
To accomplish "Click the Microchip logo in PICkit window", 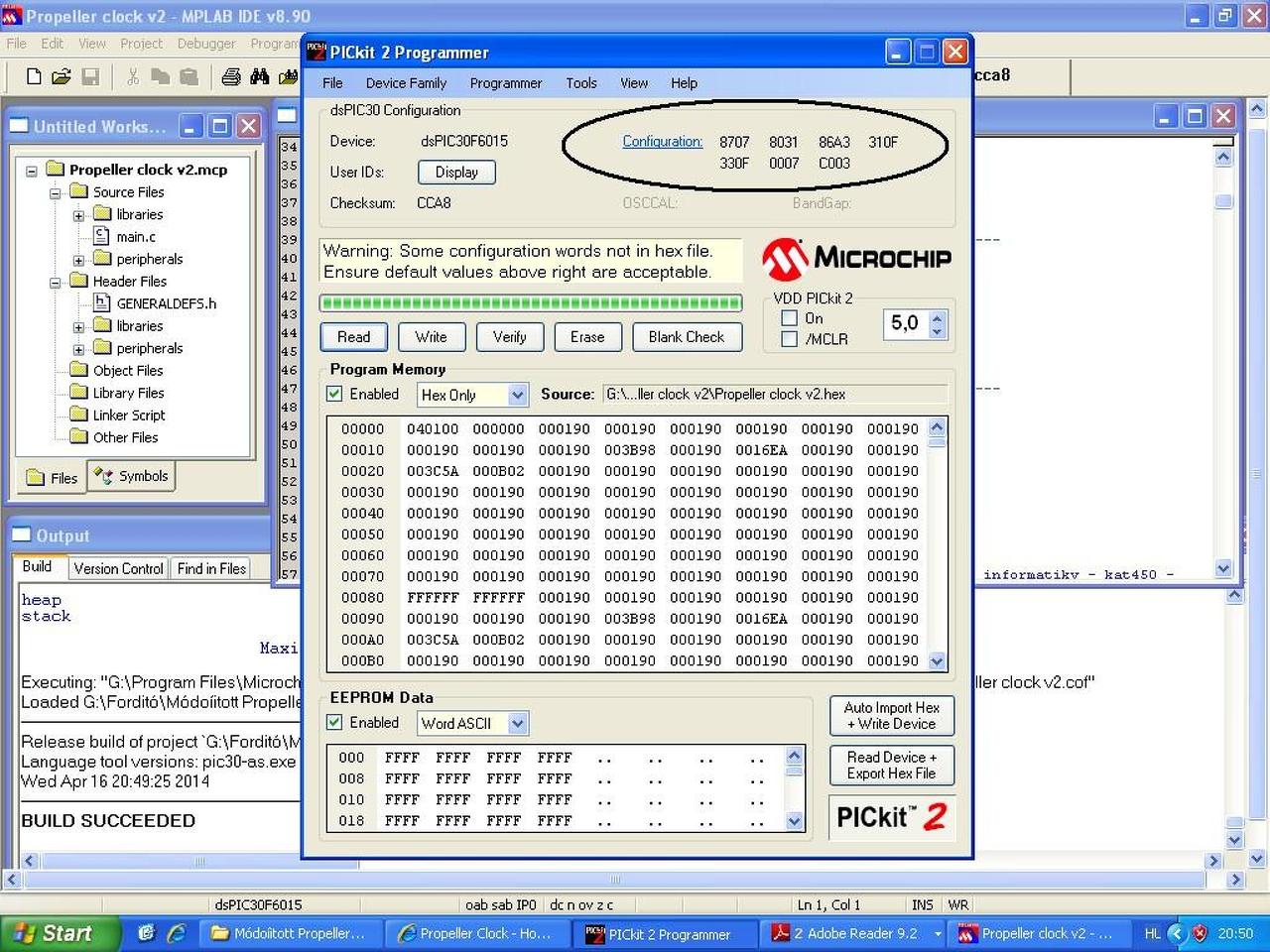I will pyautogui.click(x=857, y=259).
